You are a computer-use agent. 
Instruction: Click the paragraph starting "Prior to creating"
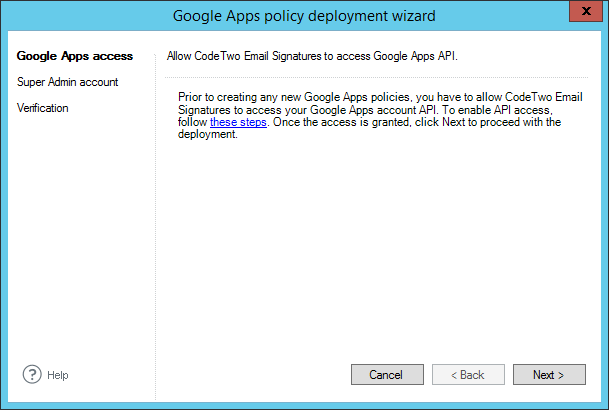click(x=380, y=115)
